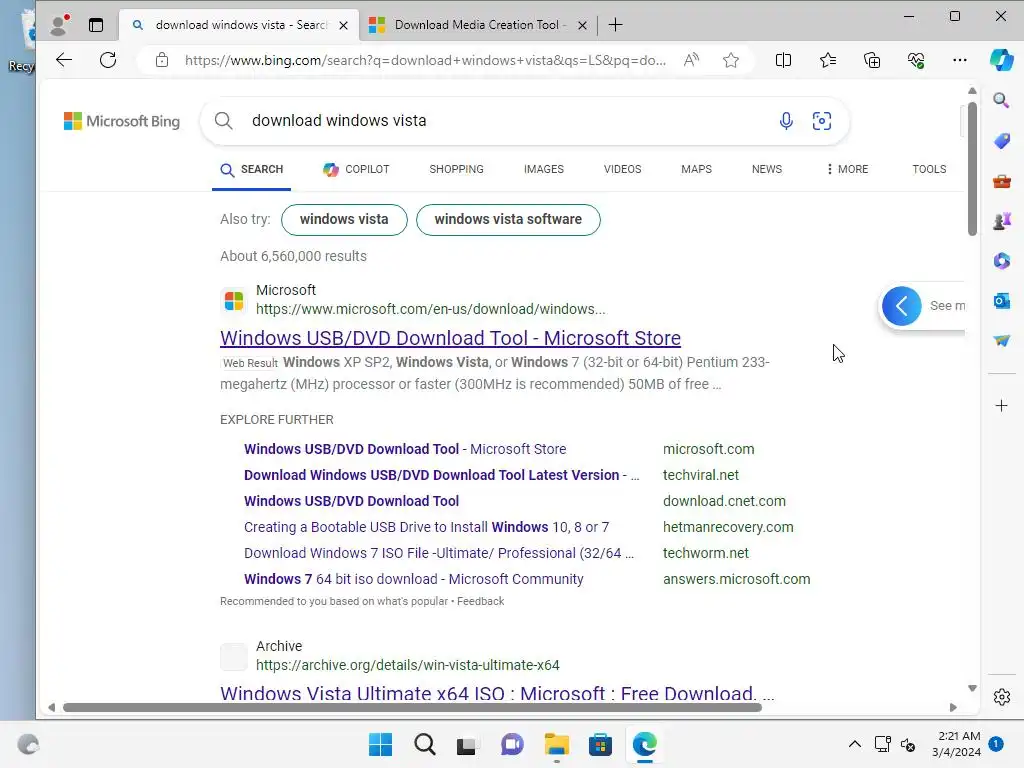This screenshot has width=1024, height=768.
Task: Open Favorites list icon
Action: (x=827, y=60)
